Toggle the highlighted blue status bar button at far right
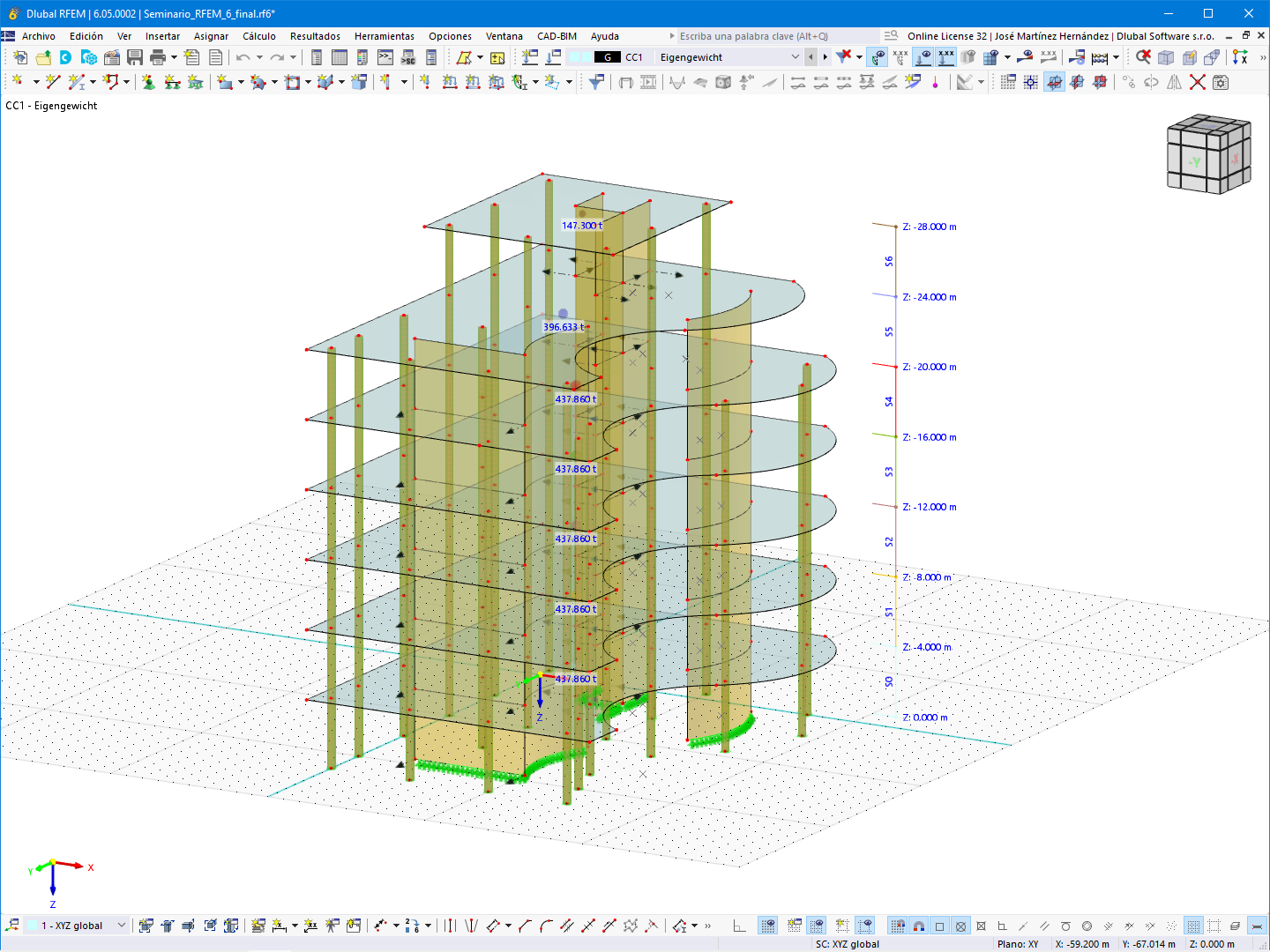This screenshot has height=952, width=1270. [1257, 926]
